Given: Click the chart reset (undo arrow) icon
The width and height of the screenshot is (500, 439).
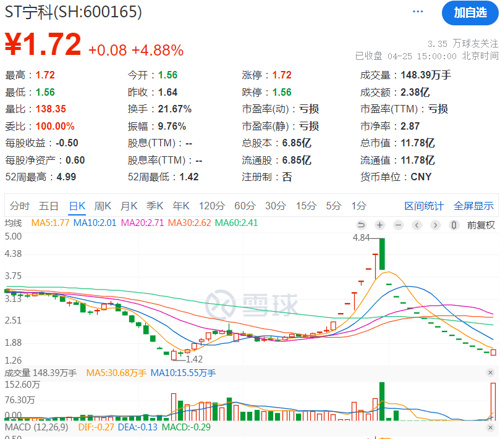Looking at the screenshot, I should pos(361,225).
